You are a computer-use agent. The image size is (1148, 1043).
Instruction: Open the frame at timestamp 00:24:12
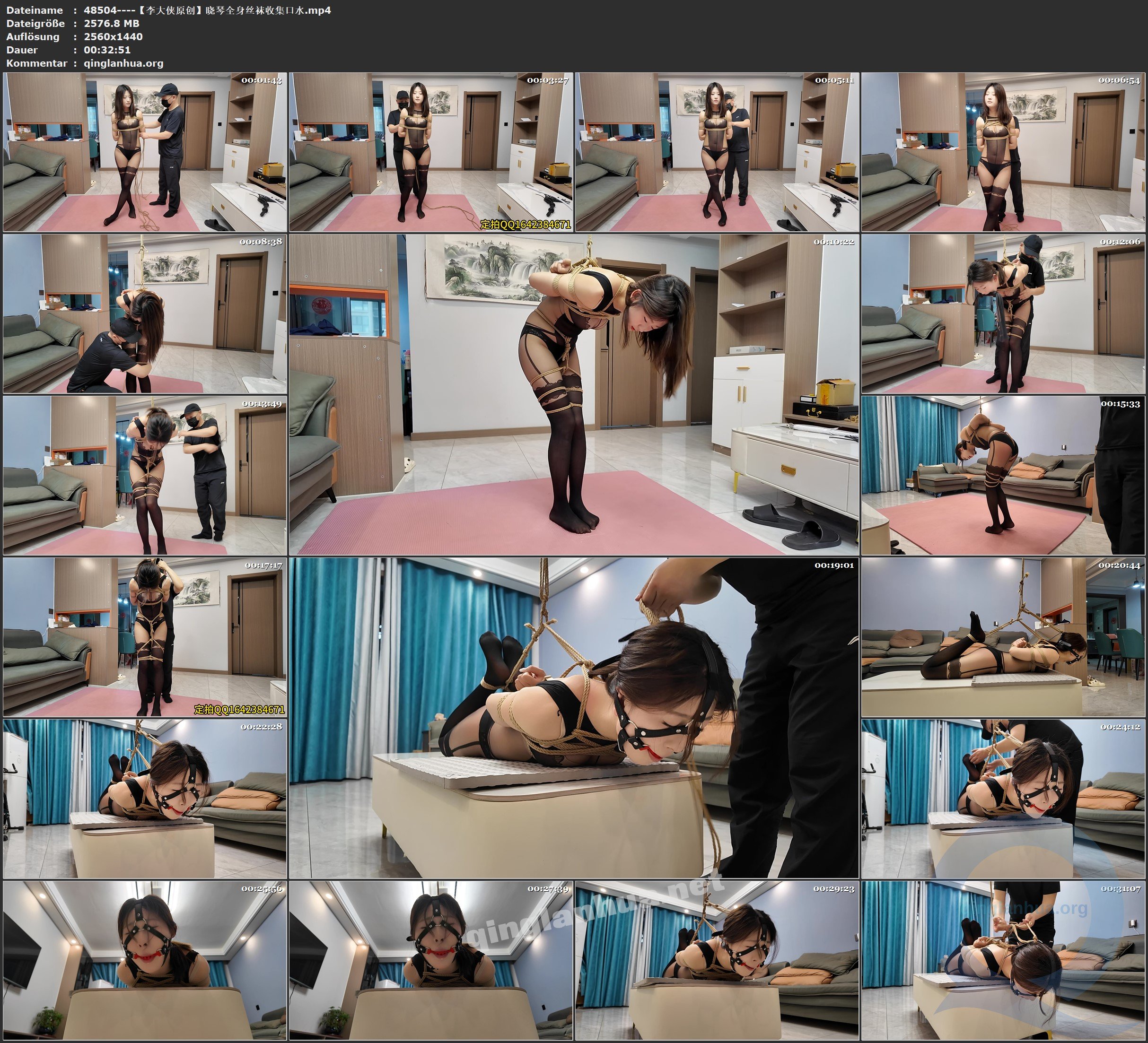pos(1003,799)
